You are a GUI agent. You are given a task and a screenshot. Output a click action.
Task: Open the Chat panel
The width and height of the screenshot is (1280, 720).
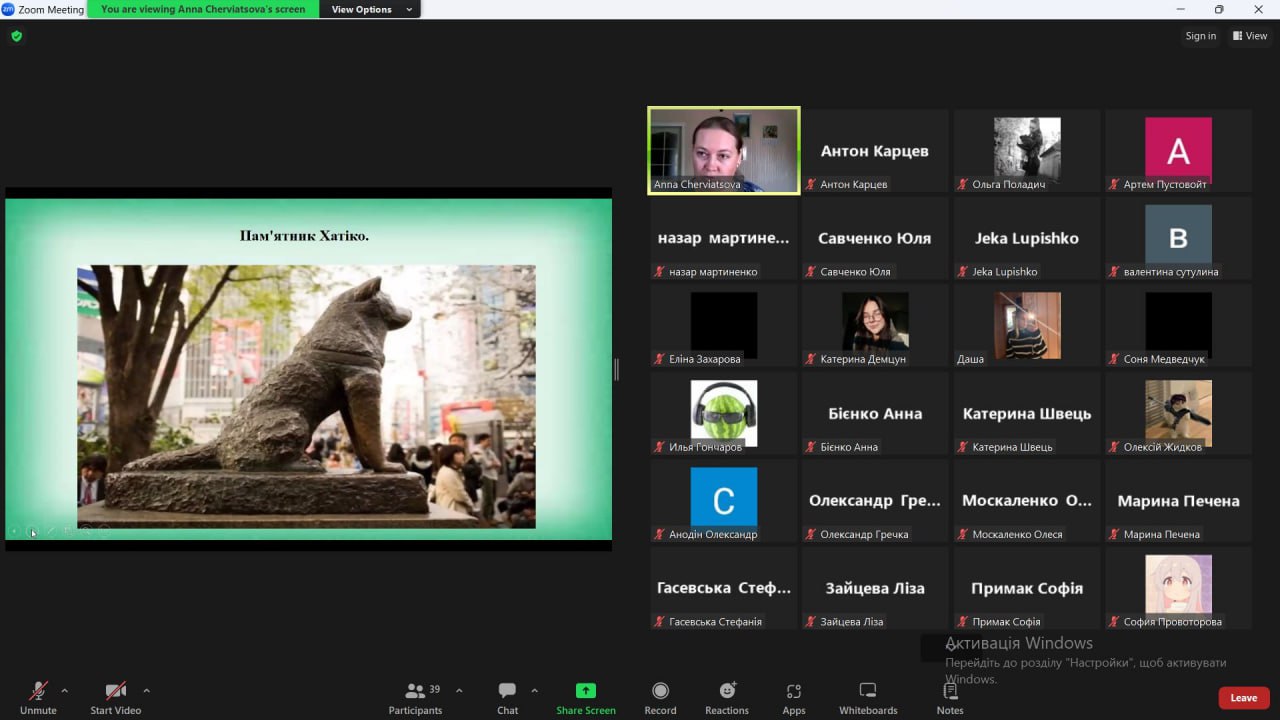(x=507, y=691)
